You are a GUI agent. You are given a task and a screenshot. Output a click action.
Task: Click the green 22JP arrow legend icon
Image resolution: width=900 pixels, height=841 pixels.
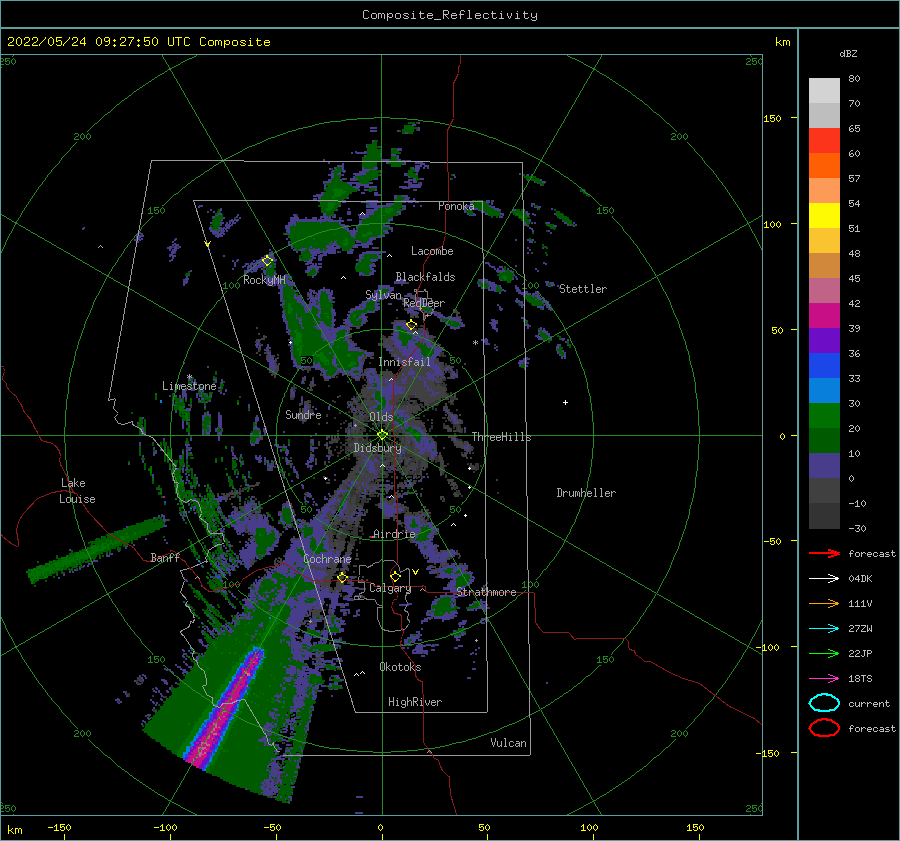tap(824, 653)
